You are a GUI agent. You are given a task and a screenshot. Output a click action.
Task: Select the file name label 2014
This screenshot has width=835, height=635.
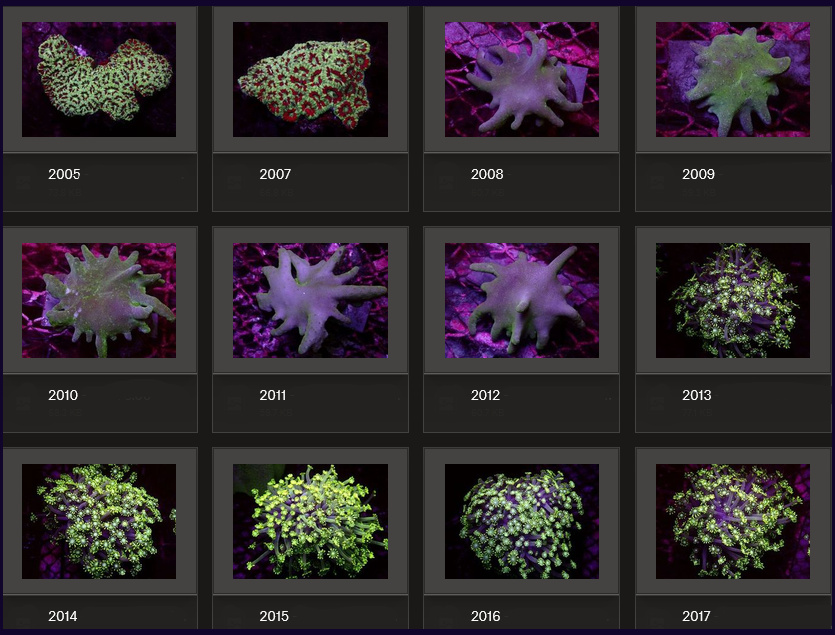click(x=63, y=616)
